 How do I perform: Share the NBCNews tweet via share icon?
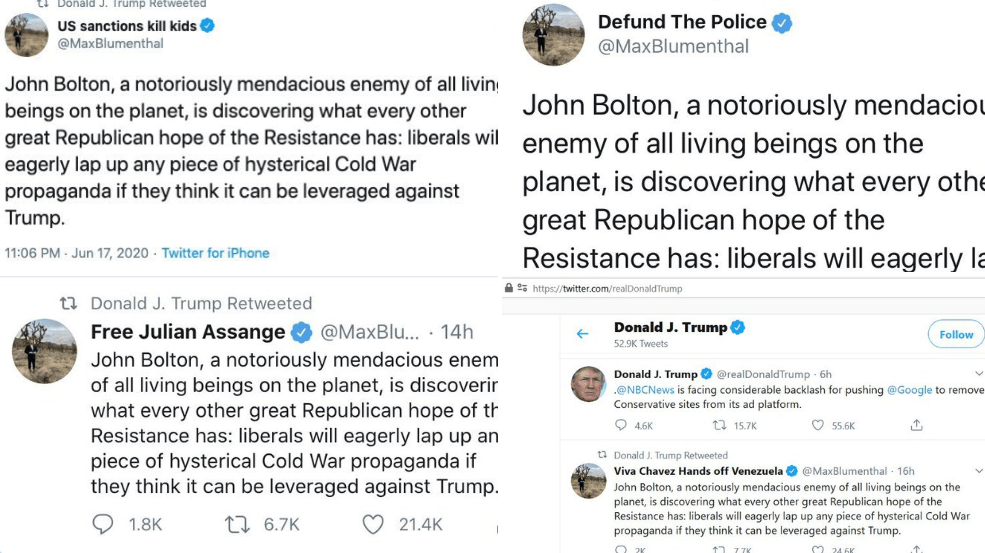[916, 426]
